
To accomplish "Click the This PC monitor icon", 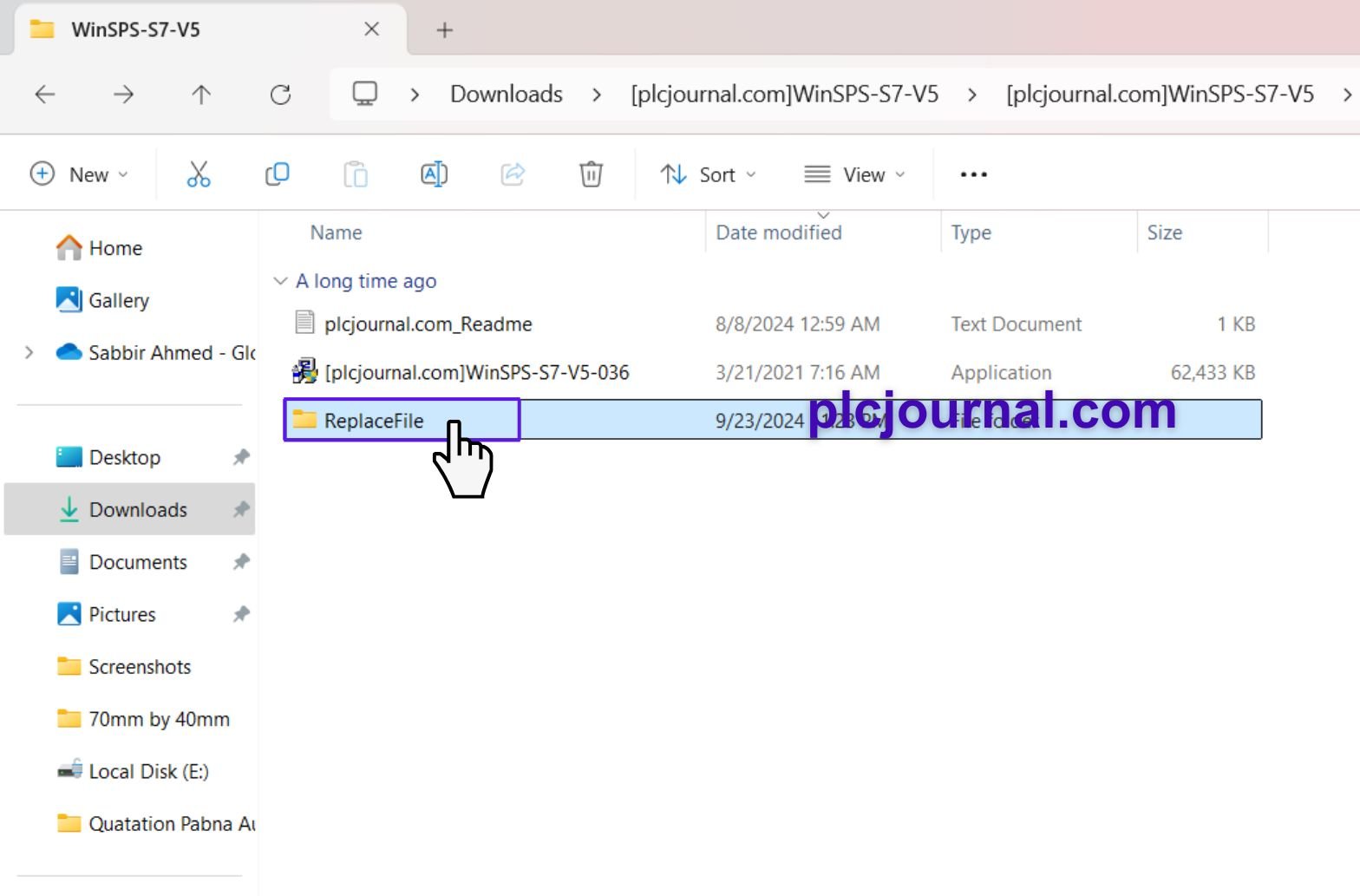I will pyautogui.click(x=364, y=94).
